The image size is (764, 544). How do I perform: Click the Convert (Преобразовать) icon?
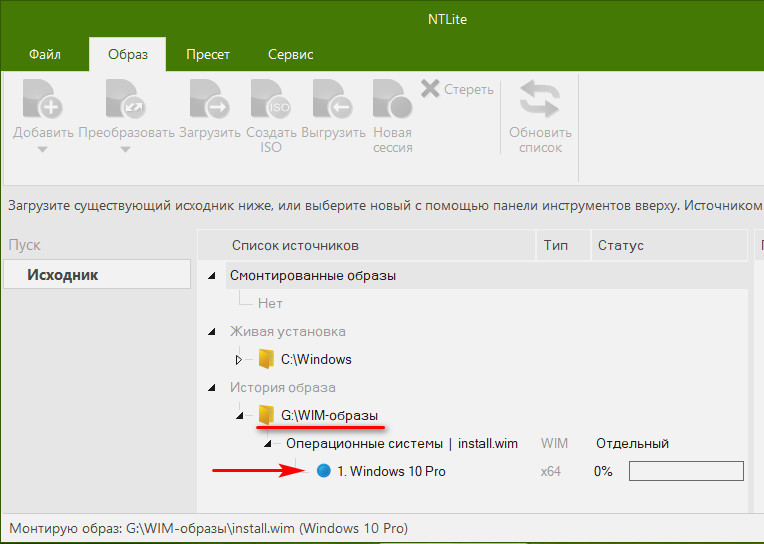click(126, 99)
